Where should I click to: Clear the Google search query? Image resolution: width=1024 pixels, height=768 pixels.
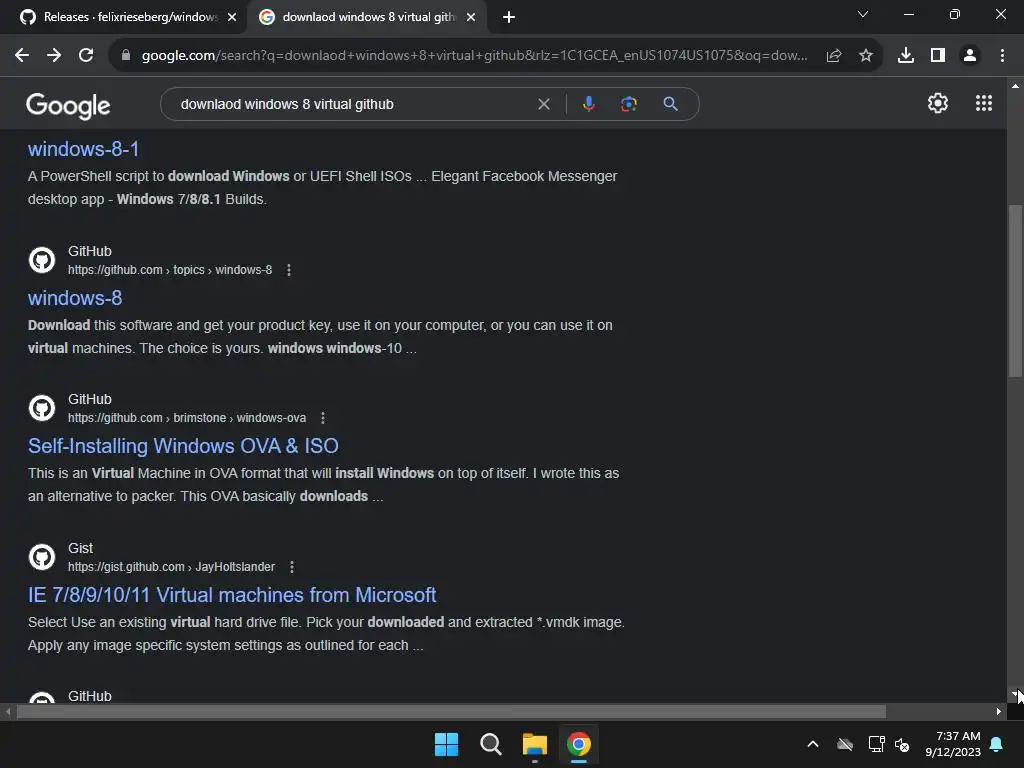[x=543, y=104]
